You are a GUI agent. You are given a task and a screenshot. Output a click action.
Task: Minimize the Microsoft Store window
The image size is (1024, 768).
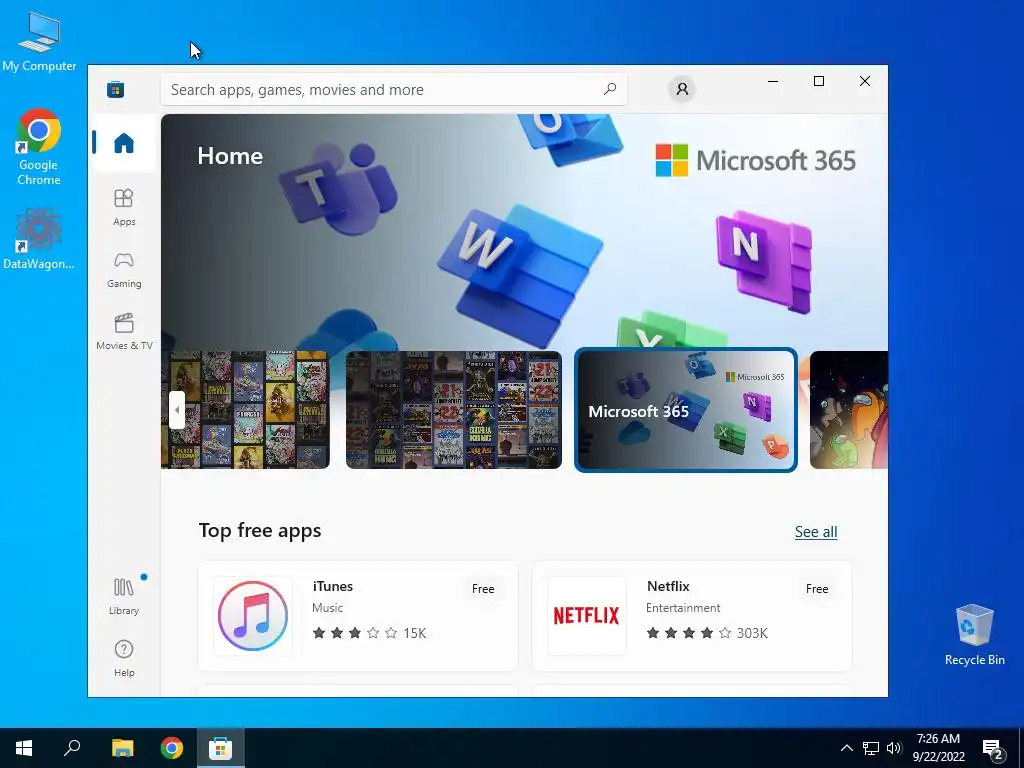773,81
